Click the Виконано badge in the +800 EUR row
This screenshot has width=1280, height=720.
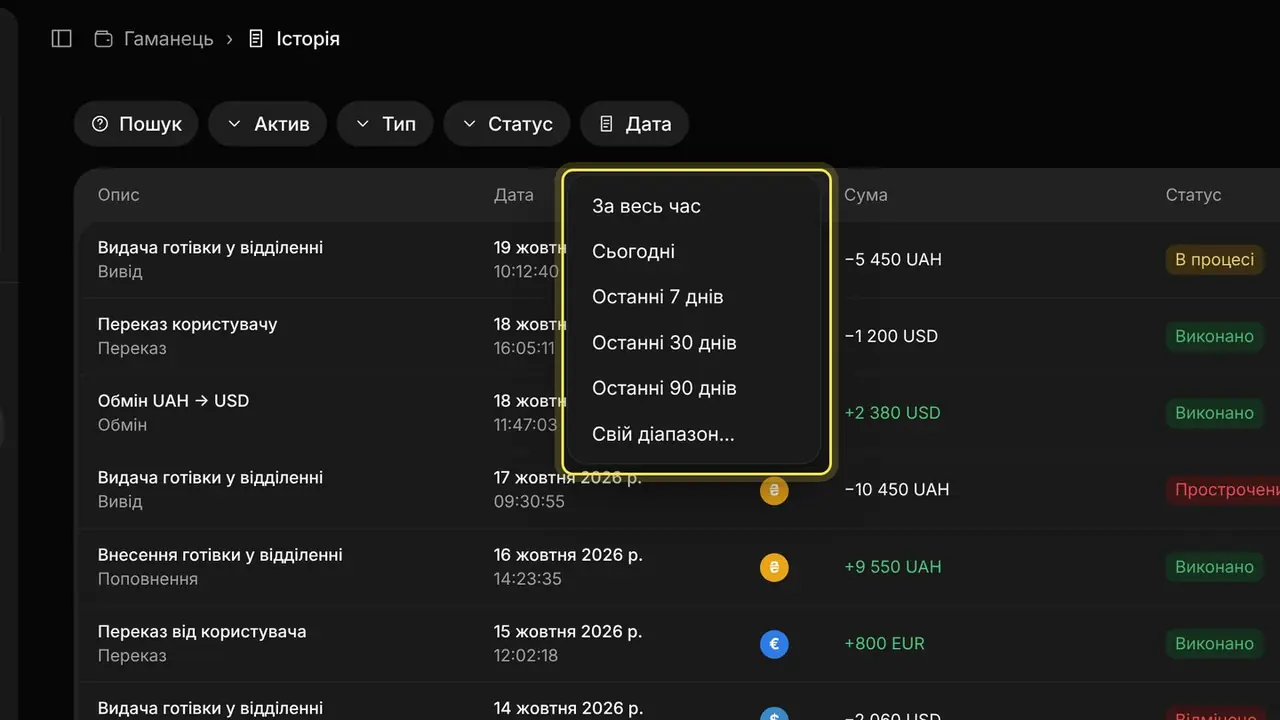1214,644
